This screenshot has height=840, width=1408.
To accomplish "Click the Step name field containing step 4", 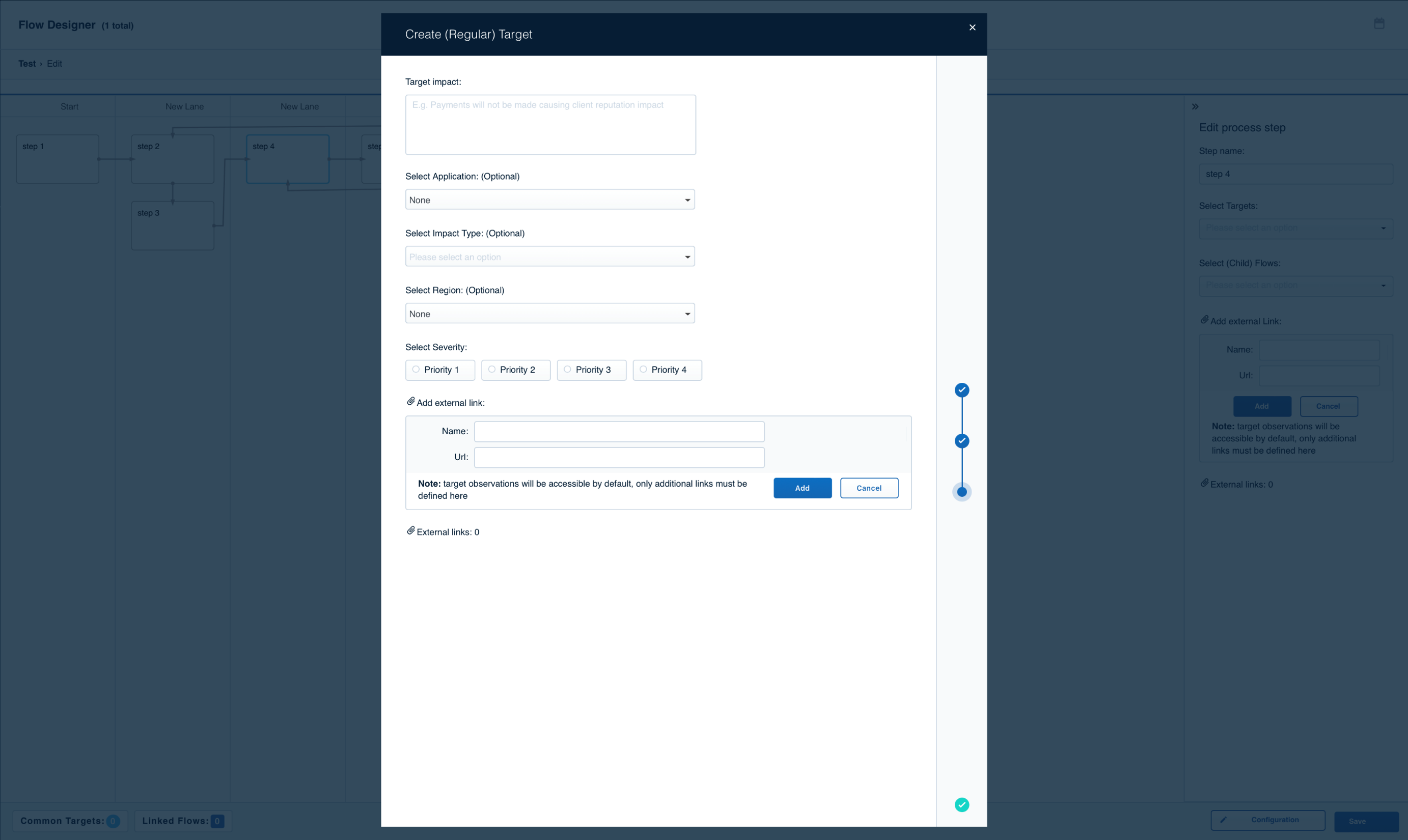I will coord(1295,174).
